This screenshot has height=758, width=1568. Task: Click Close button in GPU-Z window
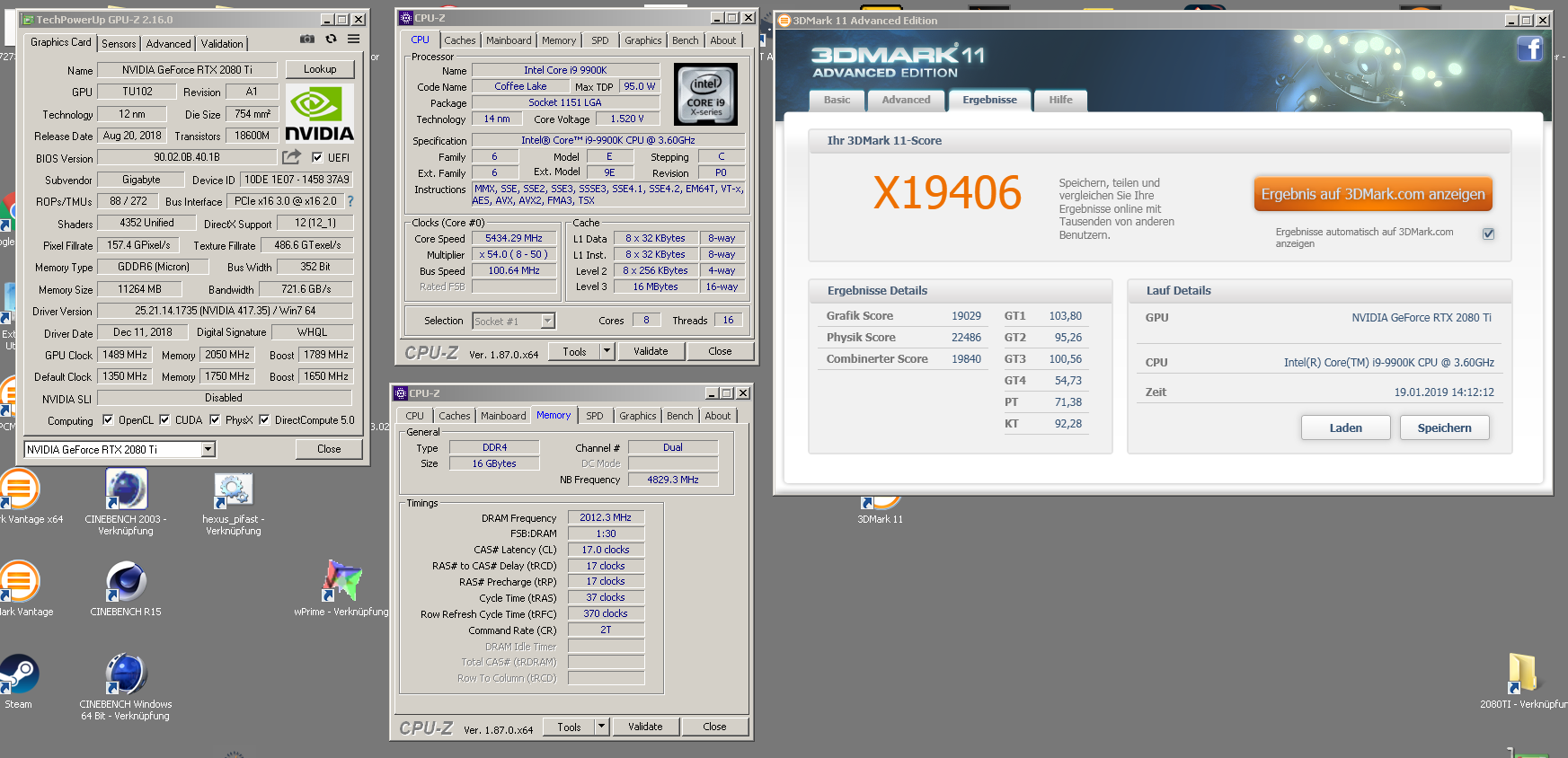pyautogui.click(x=329, y=449)
